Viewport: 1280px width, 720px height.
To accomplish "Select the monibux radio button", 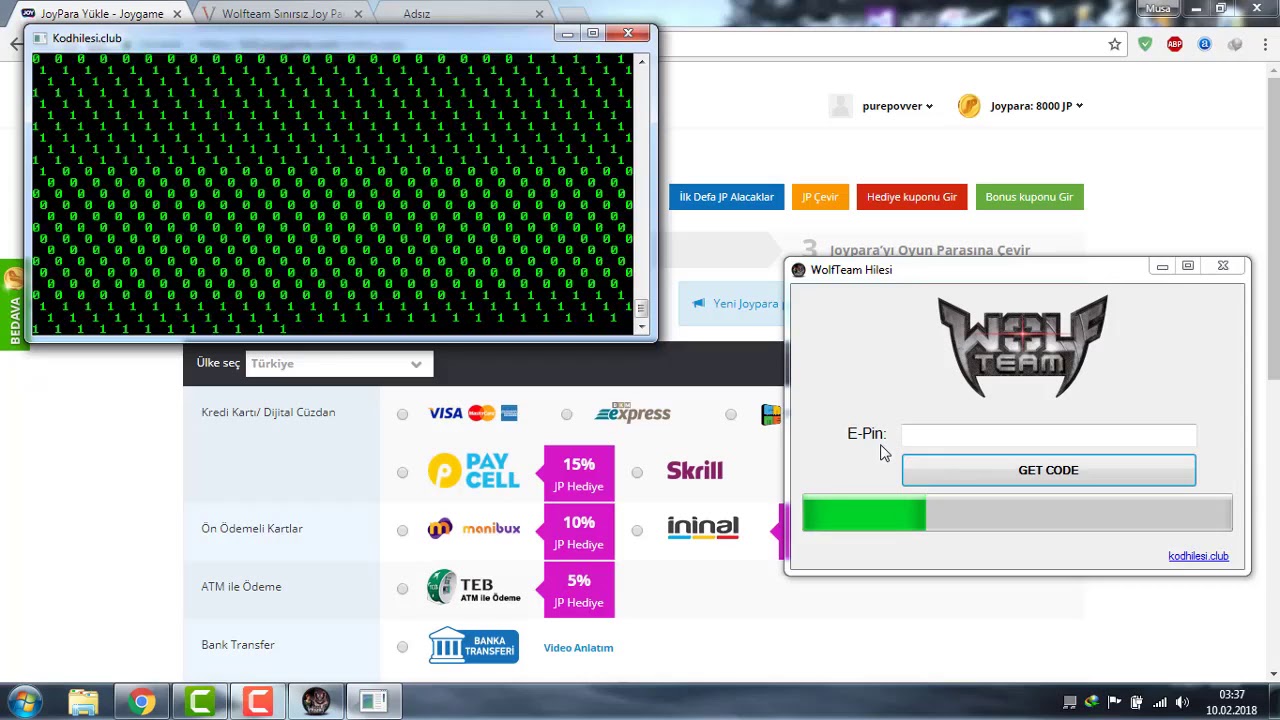I will [x=402, y=530].
